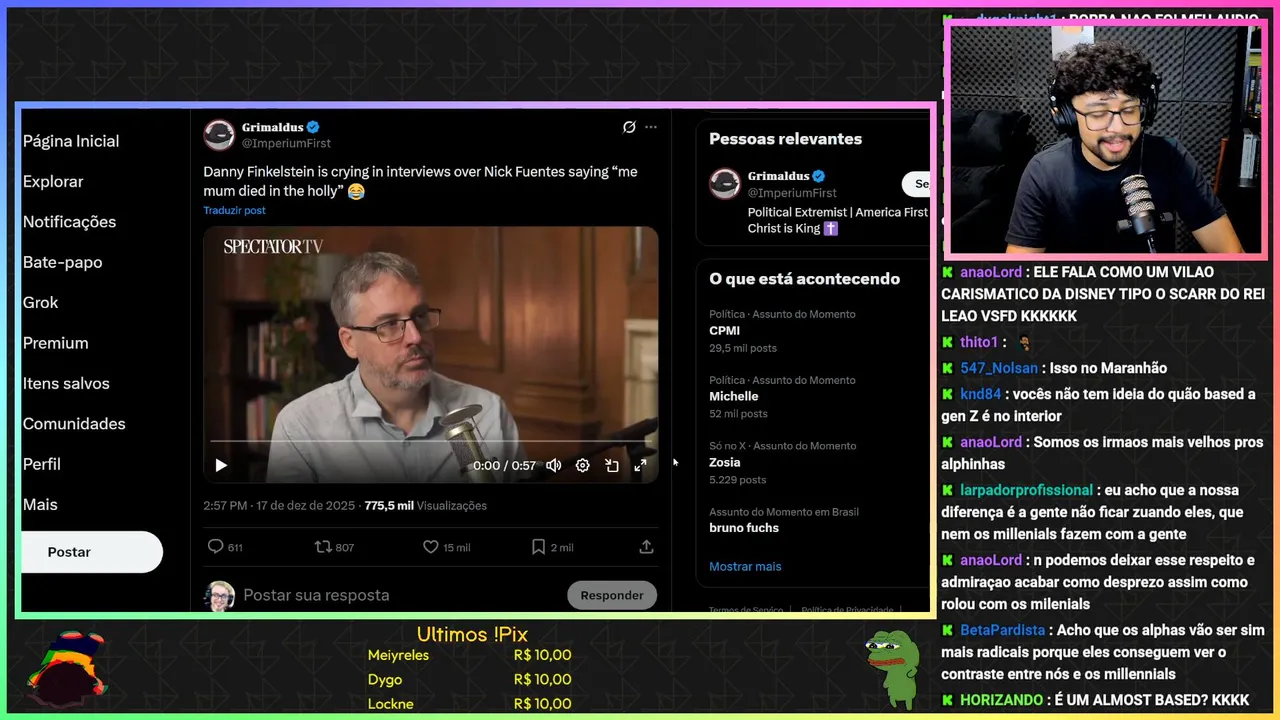Image resolution: width=1280 pixels, height=720 pixels.
Task: Click the O que está acontecendo heading
Action: (804, 279)
